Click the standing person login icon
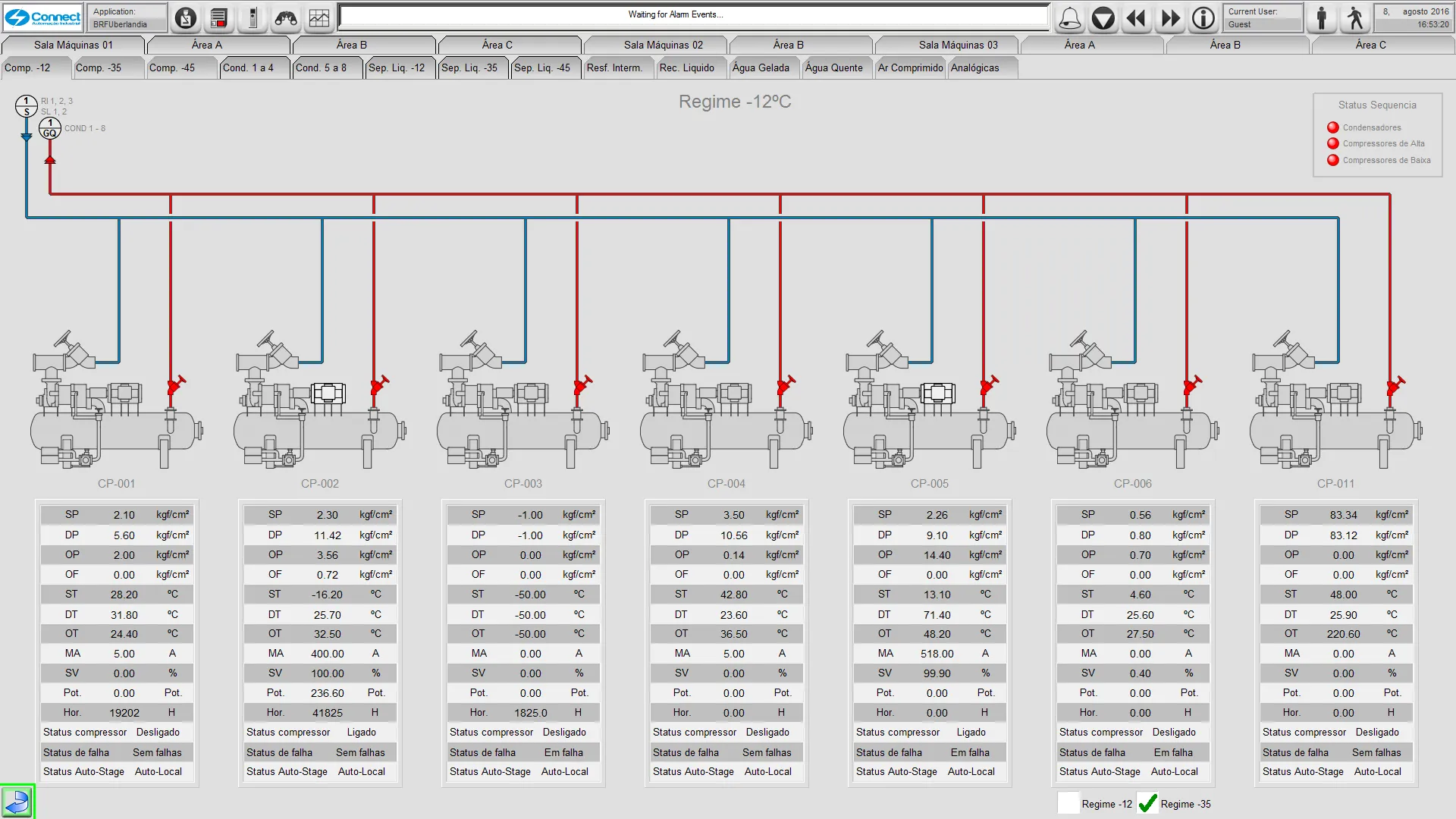Image resolution: width=1456 pixels, height=819 pixels. point(1322,18)
